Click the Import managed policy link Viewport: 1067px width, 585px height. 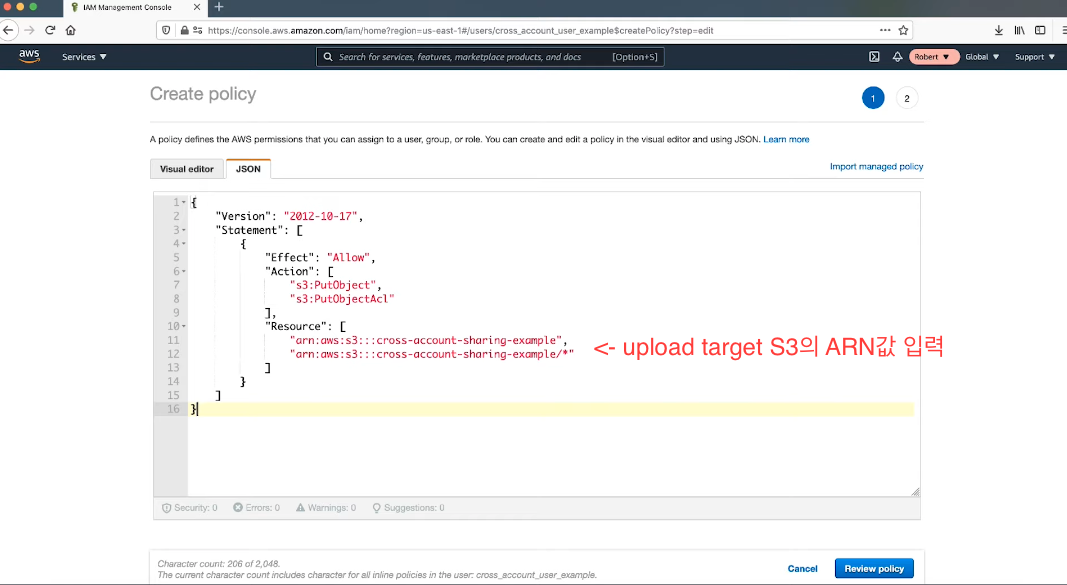tap(876, 166)
